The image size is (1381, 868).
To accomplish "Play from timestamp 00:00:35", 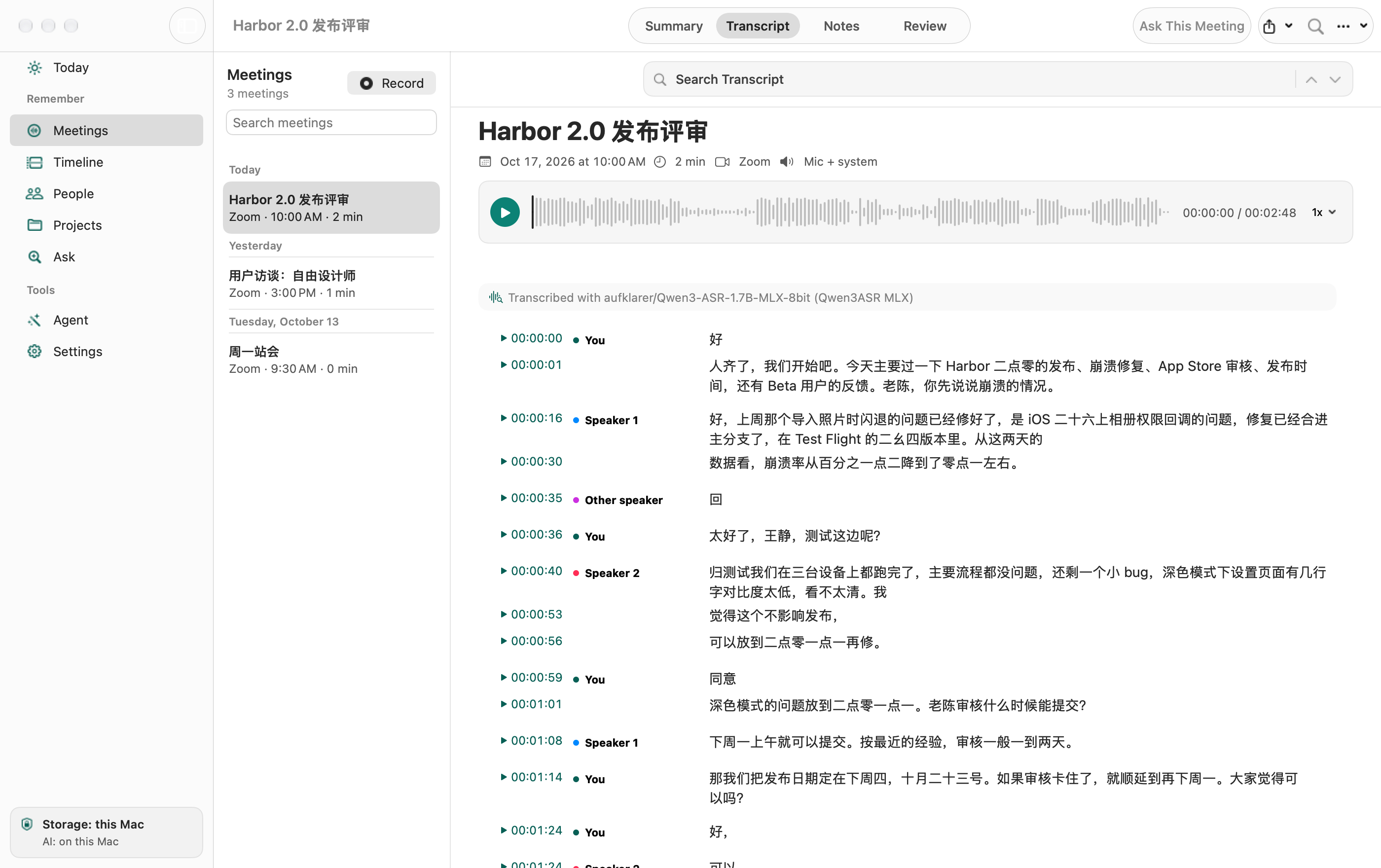I will pyautogui.click(x=531, y=498).
